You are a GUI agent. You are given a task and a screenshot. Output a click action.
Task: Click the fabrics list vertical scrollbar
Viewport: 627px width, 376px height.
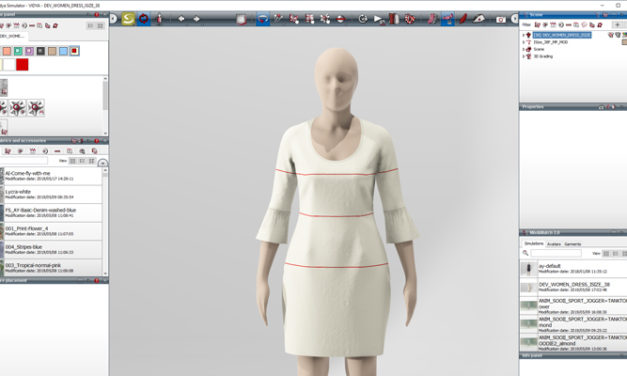pyautogui.click(x=105, y=221)
